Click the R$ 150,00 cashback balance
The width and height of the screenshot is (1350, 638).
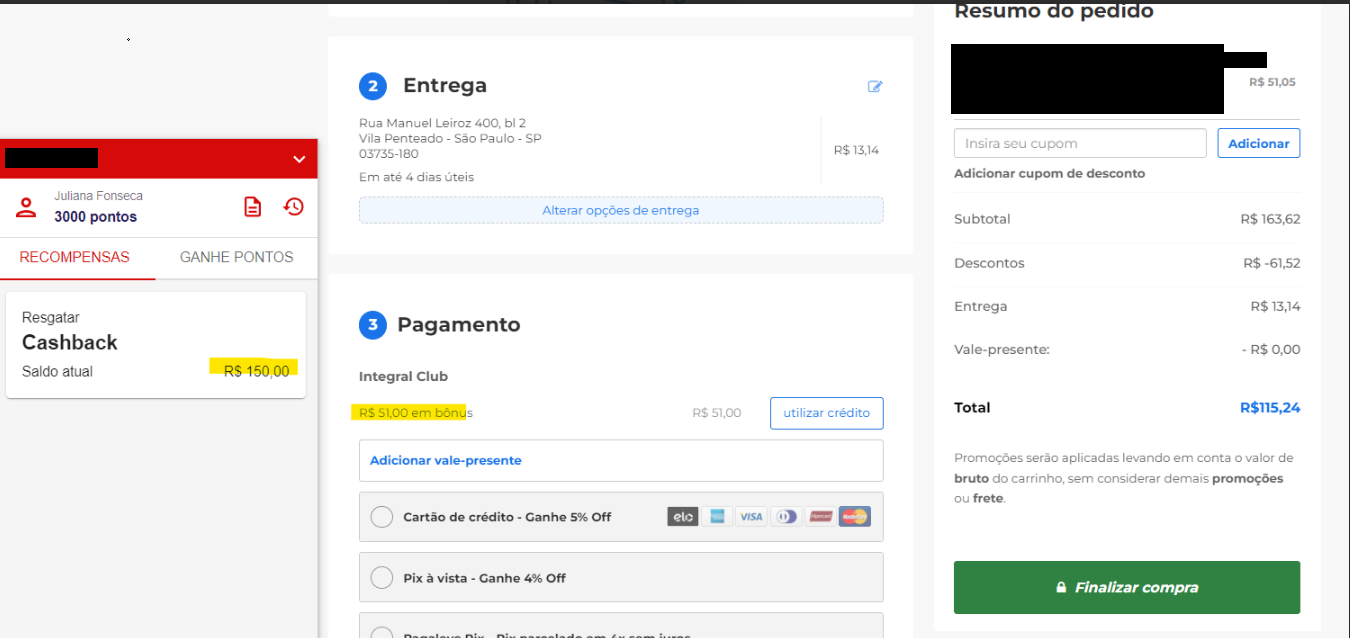257,371
